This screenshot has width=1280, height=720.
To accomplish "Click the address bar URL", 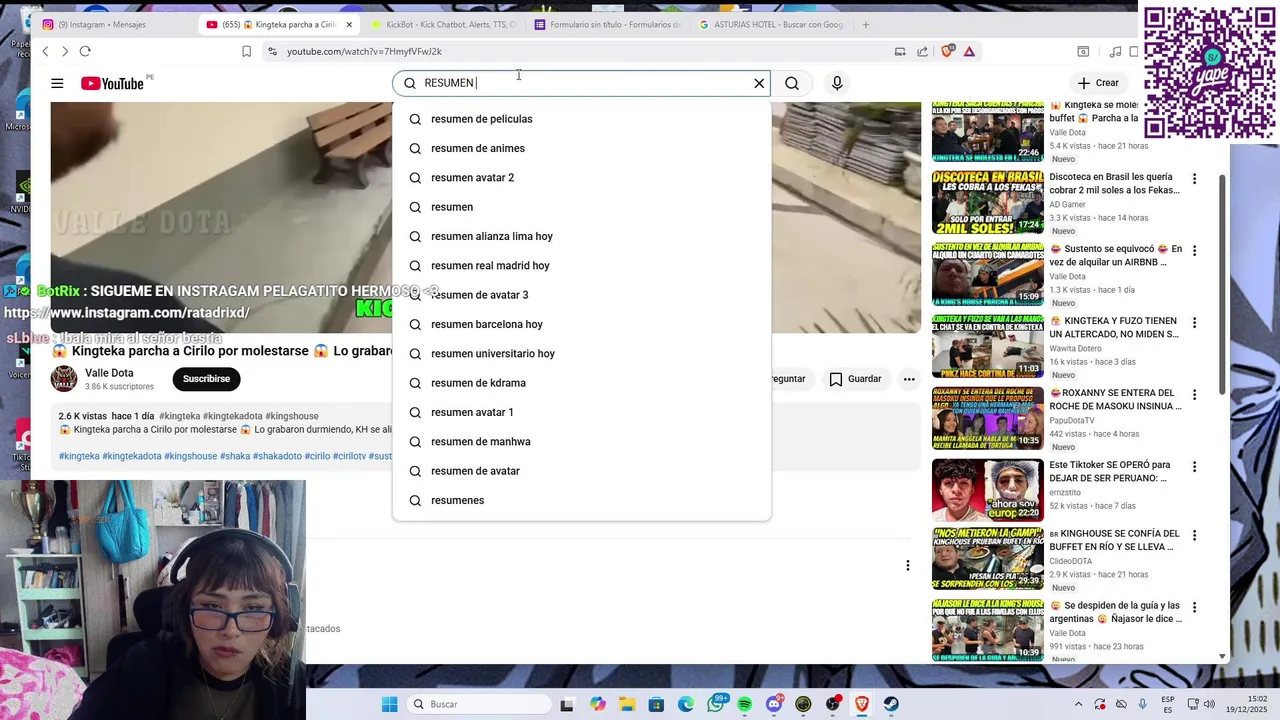I will pos(364,51).
